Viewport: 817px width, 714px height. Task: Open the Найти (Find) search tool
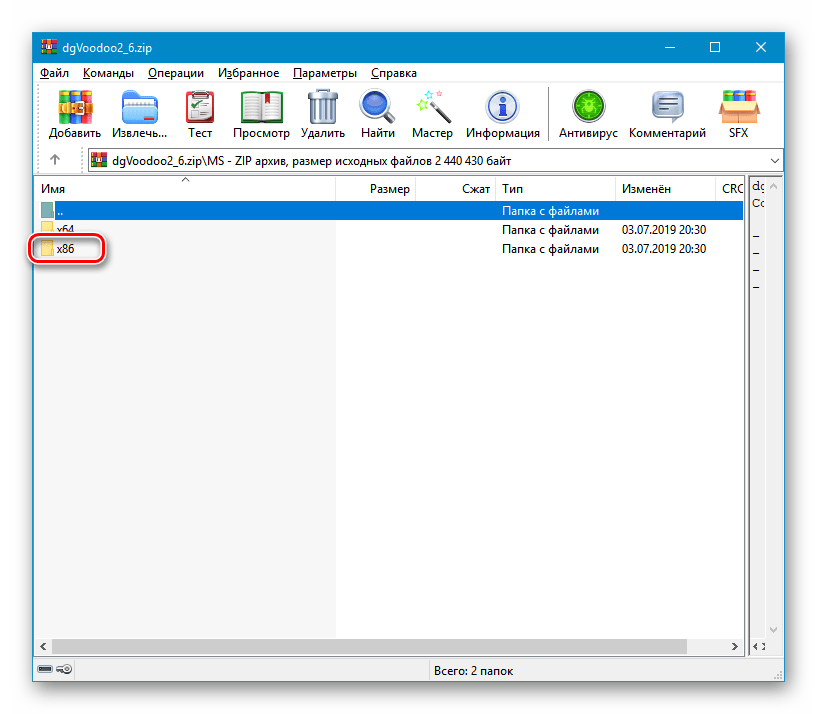click(x=378, y=114)
